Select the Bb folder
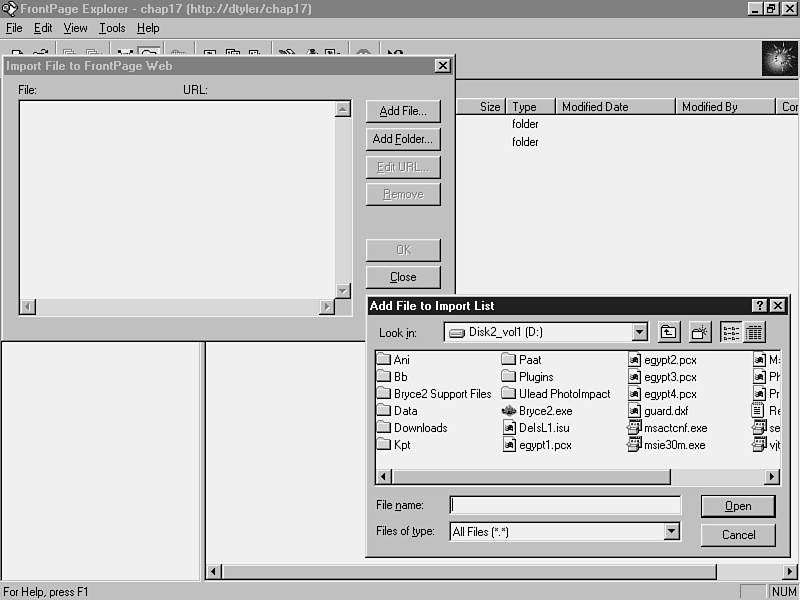The width and height of the screenshot is (800, 600). click(x=392, y=377)
